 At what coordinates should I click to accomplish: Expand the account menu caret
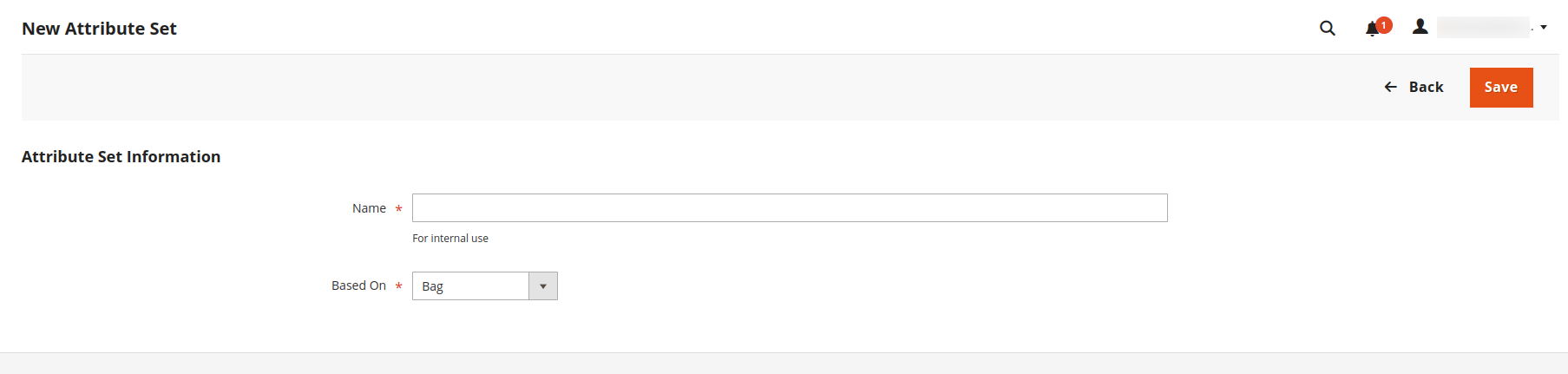(x=1544, y=28)
